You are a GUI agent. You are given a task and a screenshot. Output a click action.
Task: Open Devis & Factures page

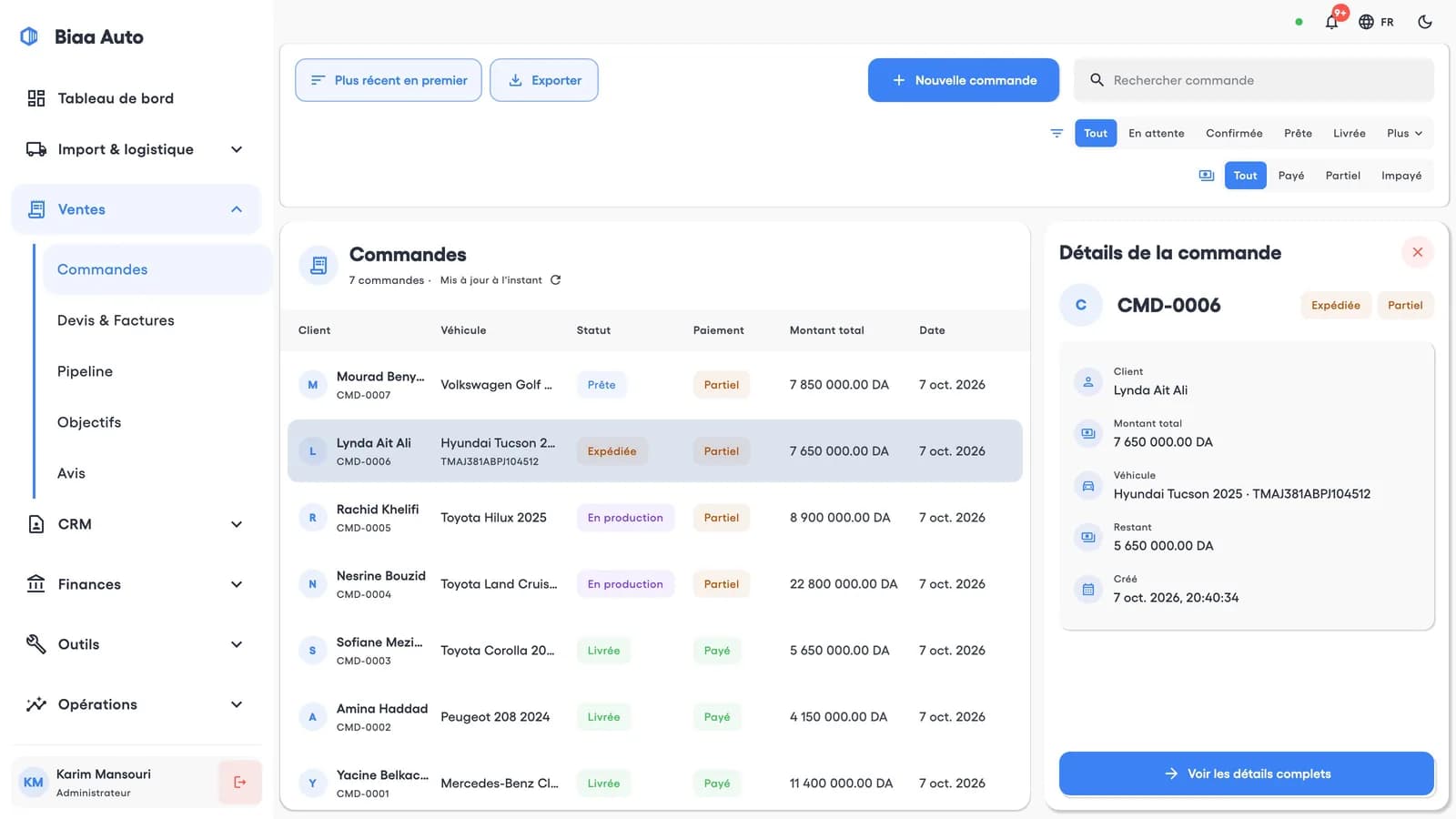(x=157, y=320)
